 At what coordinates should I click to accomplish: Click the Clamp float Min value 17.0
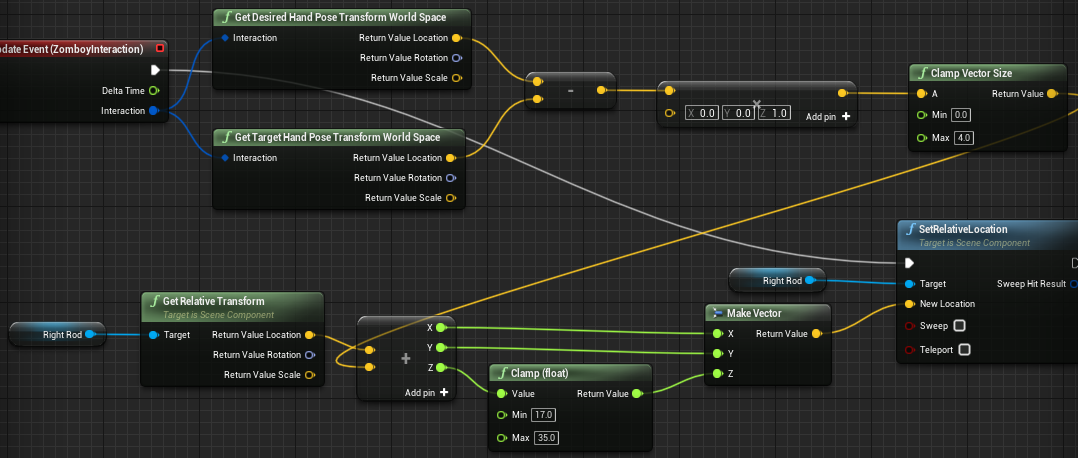(x=543, y=414)
